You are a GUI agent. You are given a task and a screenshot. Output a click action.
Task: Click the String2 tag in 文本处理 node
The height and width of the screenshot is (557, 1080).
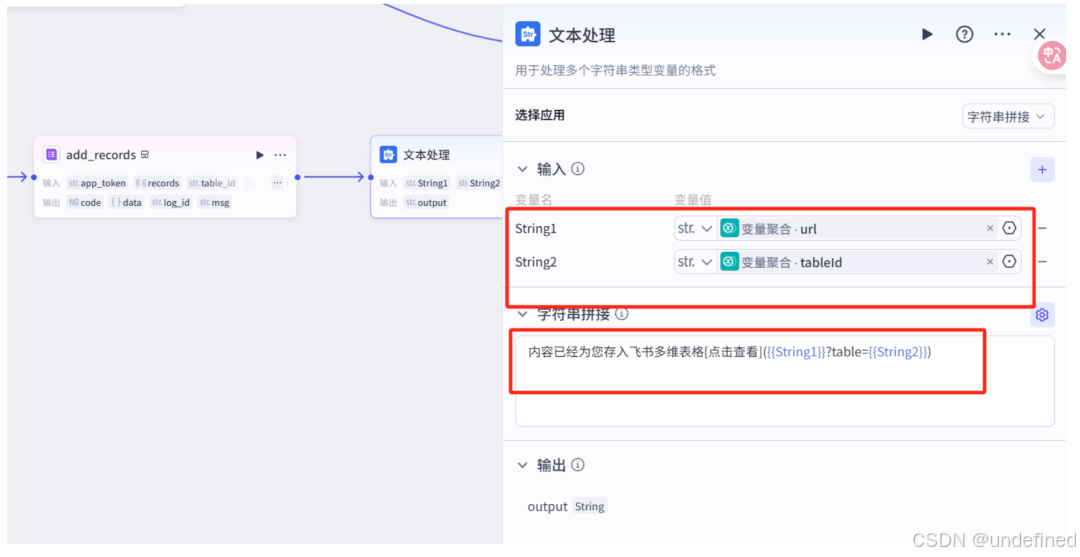point(479,183)
